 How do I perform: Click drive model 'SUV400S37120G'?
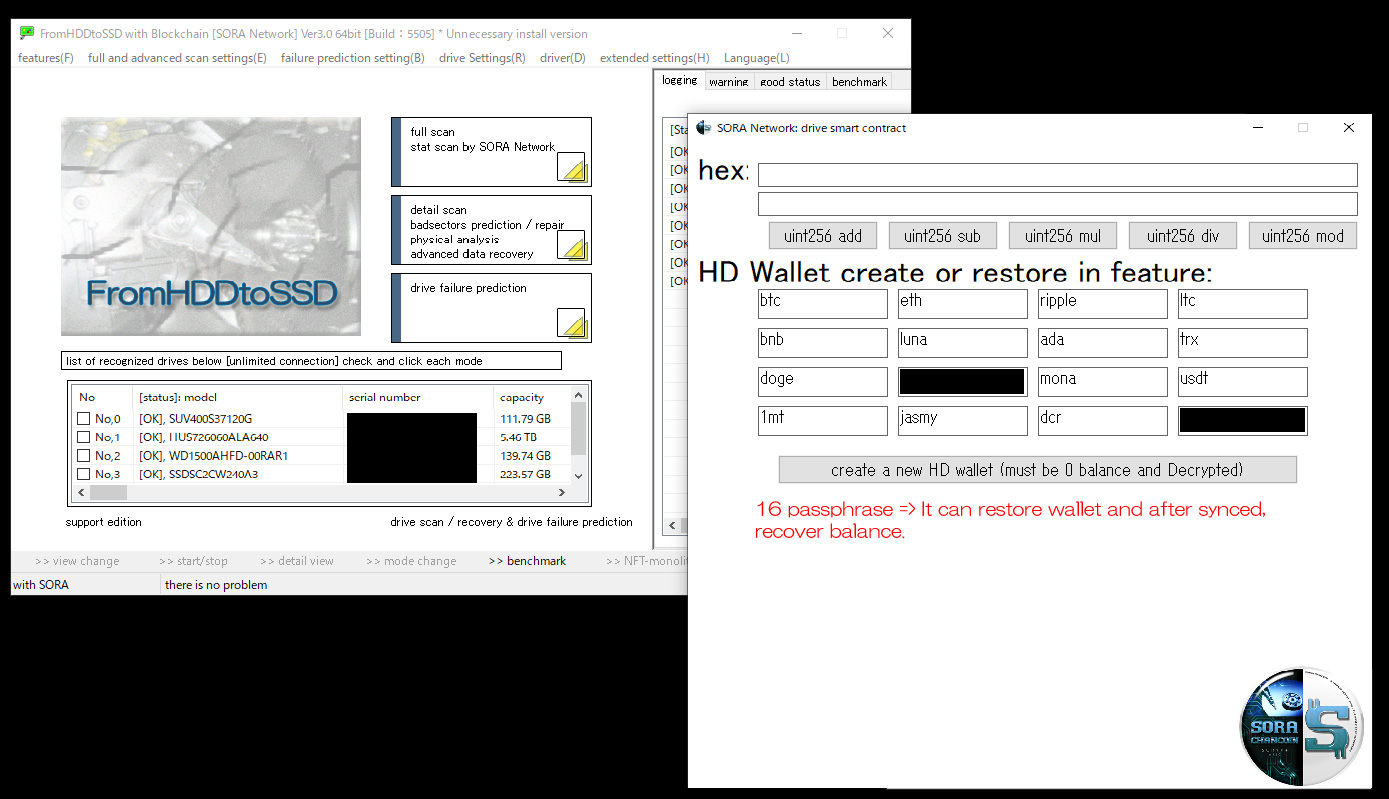[x=211, y=419]
